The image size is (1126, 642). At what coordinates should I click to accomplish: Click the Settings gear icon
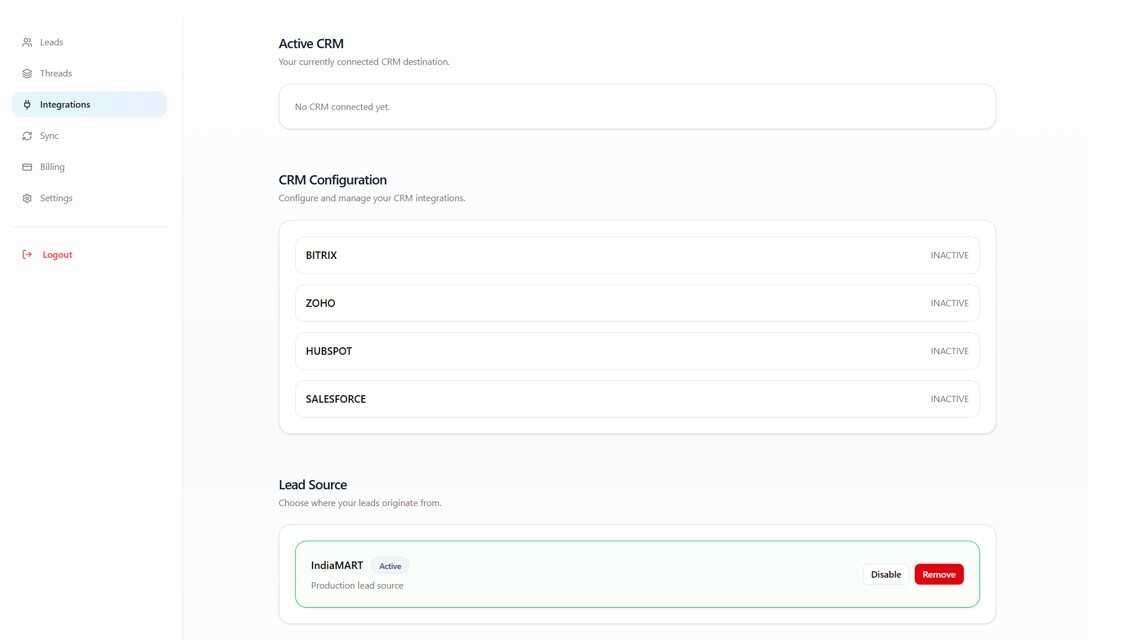(27, 198)
